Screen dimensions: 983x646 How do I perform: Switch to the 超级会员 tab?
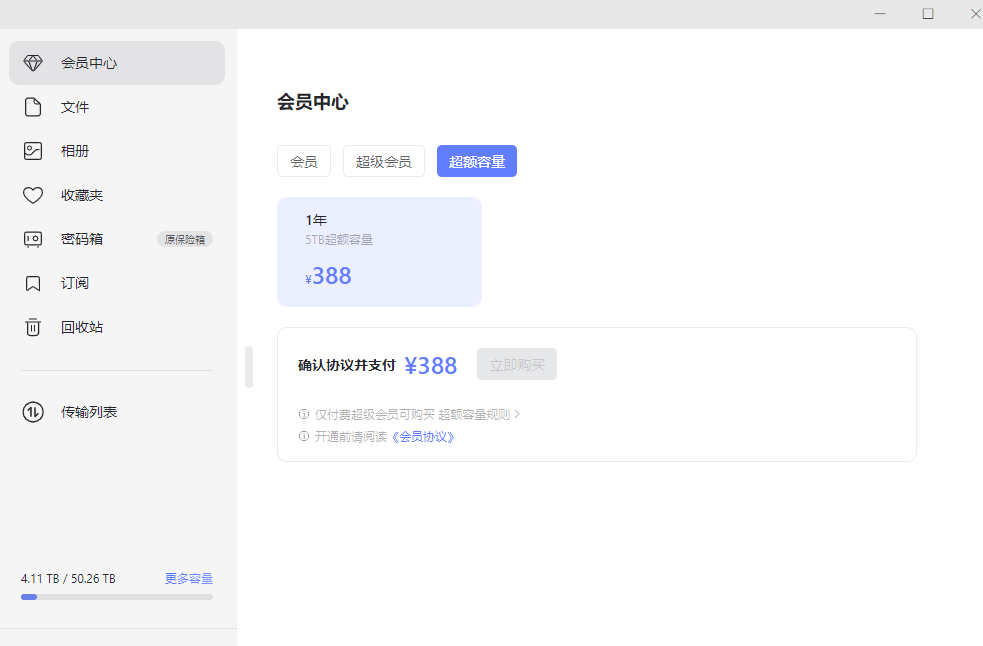pos(384,161)
